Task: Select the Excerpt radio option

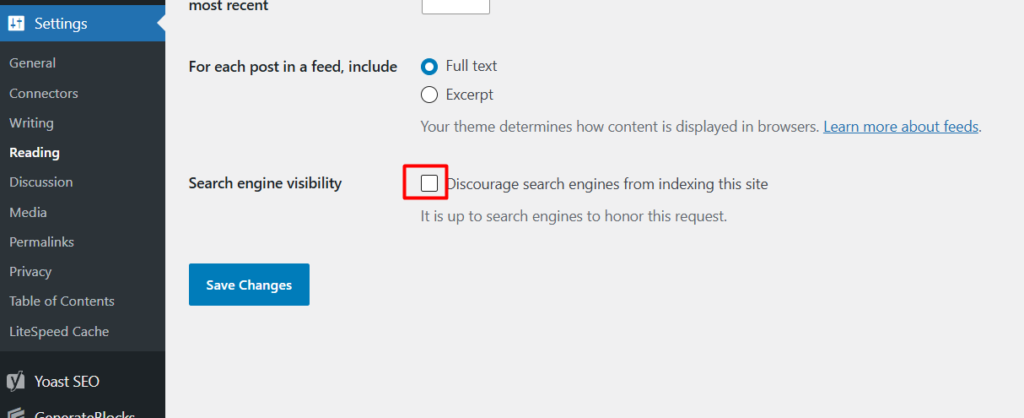Action: coord(429,95)
